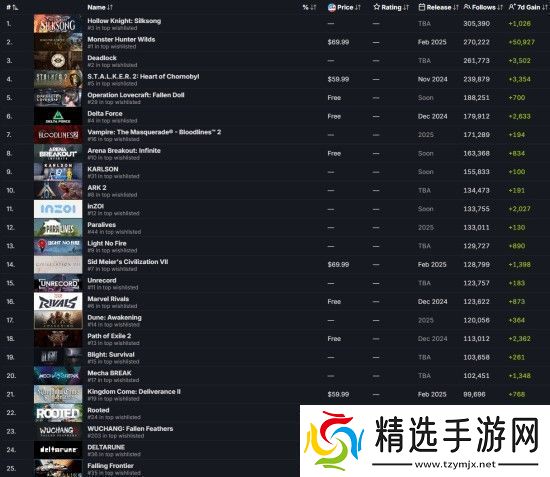Click the Civilization VII thumbnail
Image resolution: width=550 pixels, height=477 pixels.
[x=58, y=265]
